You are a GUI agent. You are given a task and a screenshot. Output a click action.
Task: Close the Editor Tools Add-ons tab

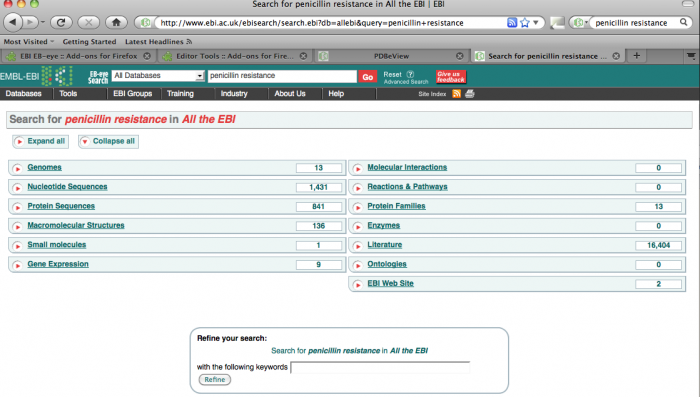pos(303,56)
